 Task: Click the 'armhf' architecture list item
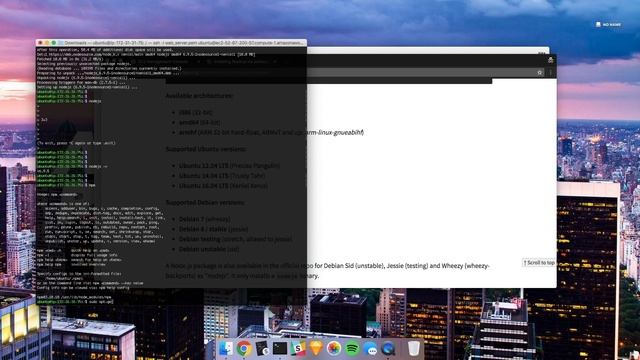[271, 132]
